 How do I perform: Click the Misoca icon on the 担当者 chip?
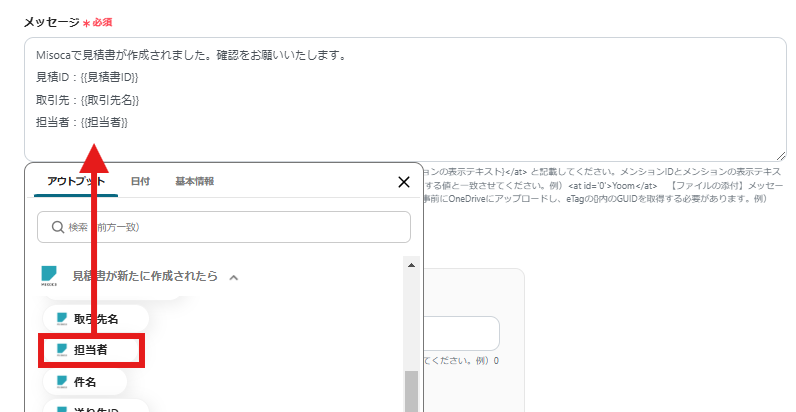[x=62, y=350]
